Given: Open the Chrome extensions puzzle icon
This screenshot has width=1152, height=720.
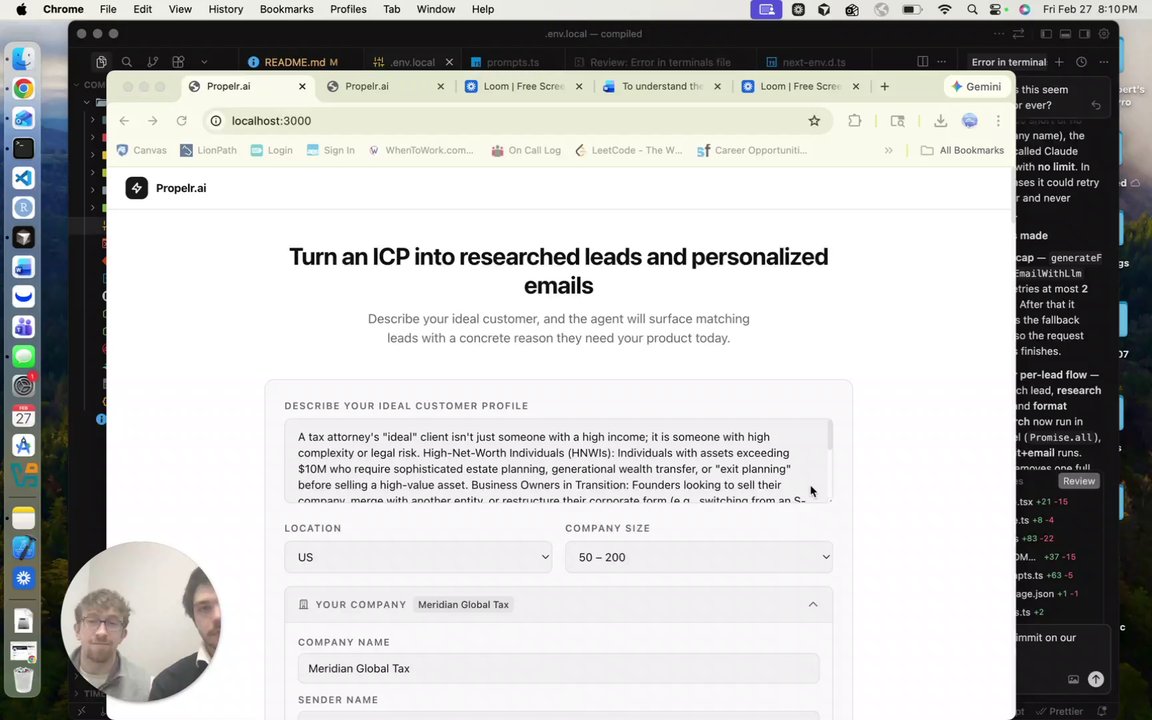Looking at the screenshot, I should coord(854,120).
